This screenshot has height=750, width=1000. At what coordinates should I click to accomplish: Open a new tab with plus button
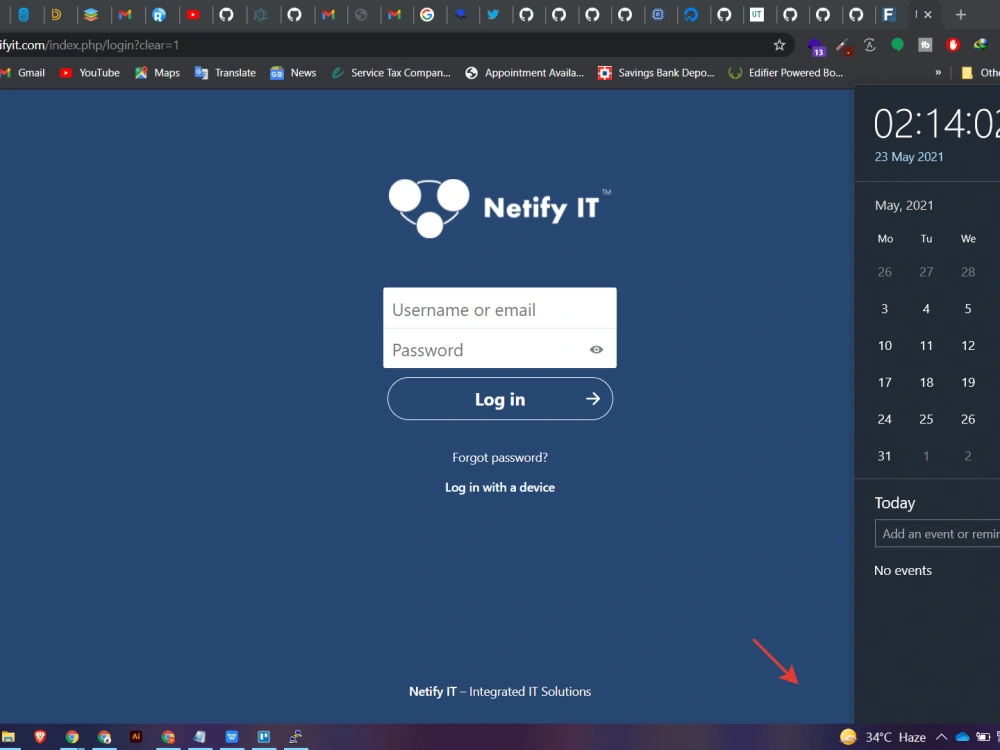(x=960, y=15)
